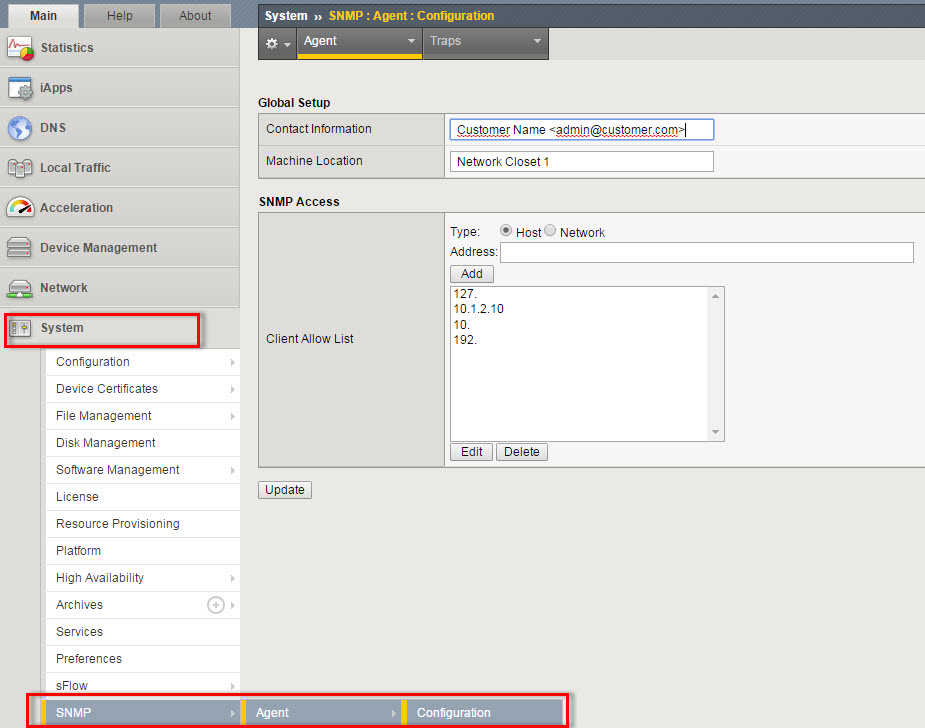The width and height of the screenshot is (925, 728).
Task: Select the Network type radio button
Action: point(550,231)
